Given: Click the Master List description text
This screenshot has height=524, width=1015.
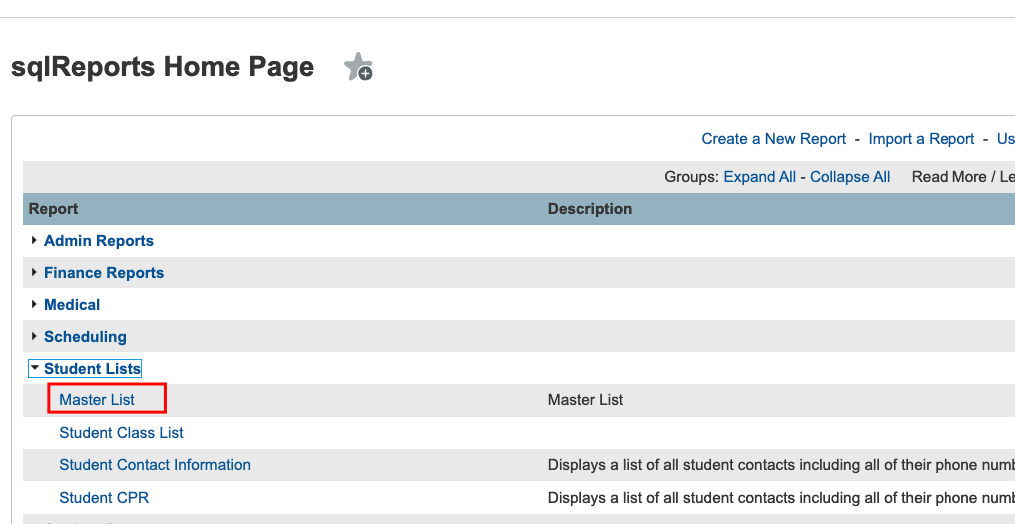Looking at the screenshot, I should tap(585, 400).
